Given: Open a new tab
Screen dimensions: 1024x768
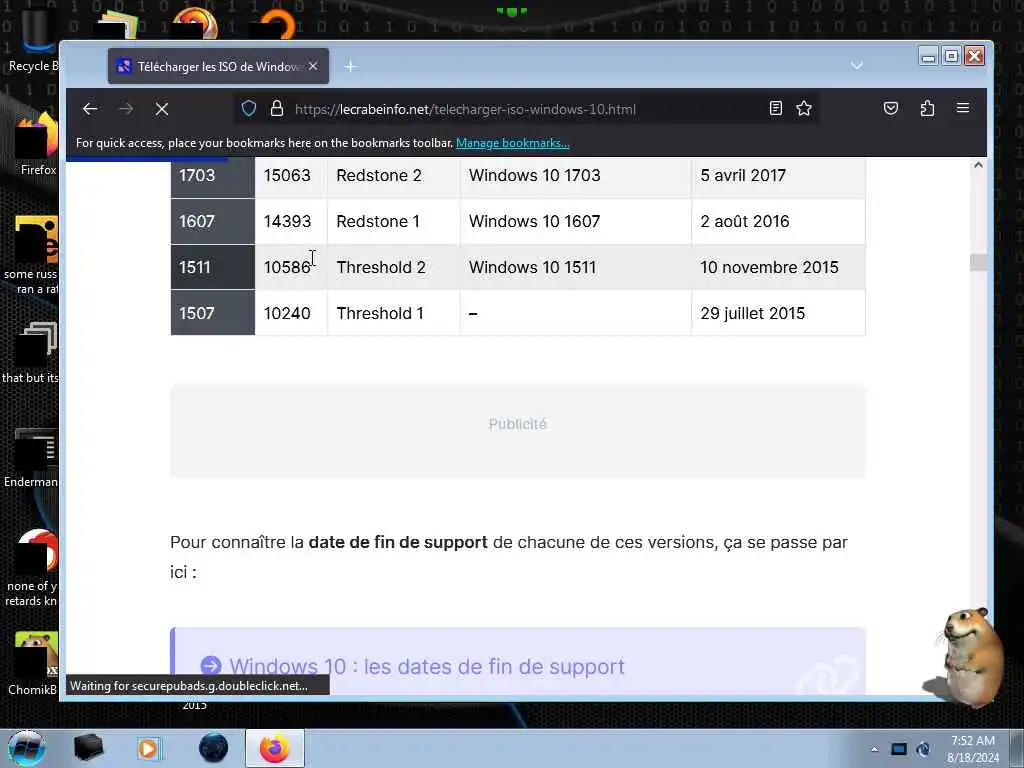Looking at the screenshot, I should [351, 67].
